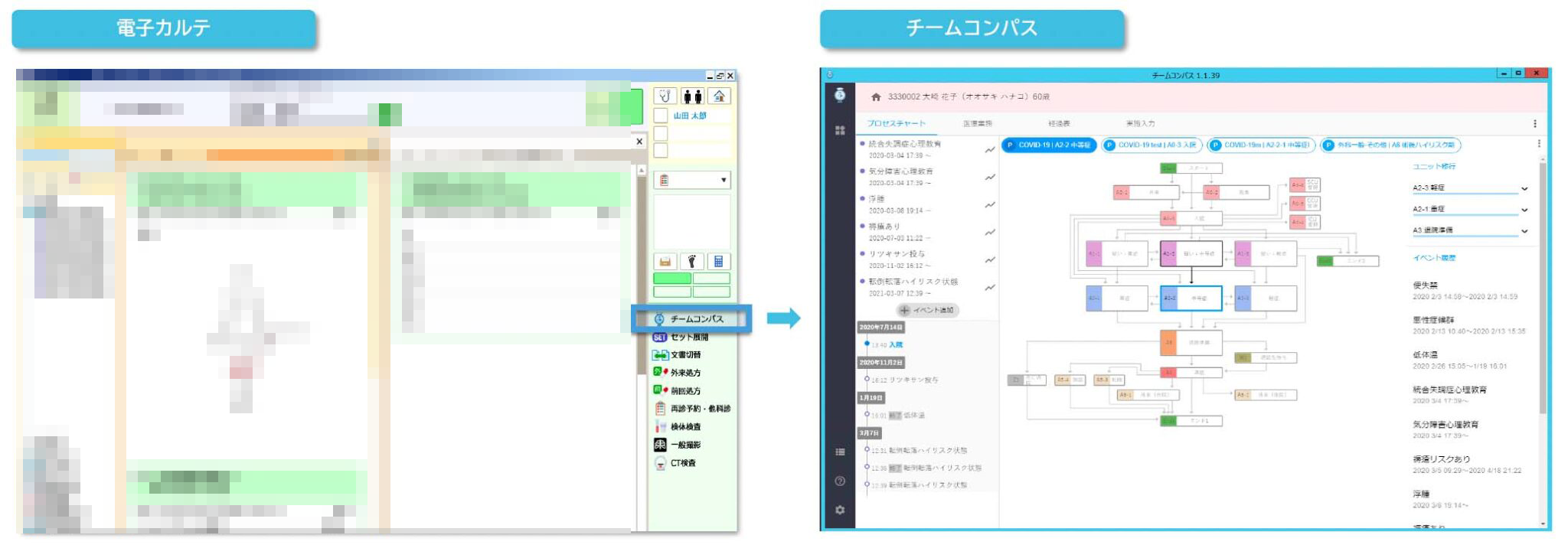Image resolution: width=1568 pixels, height=548 pixels.
Task: Tick the third empty checkbox in patient list
Action: point(661,150)
